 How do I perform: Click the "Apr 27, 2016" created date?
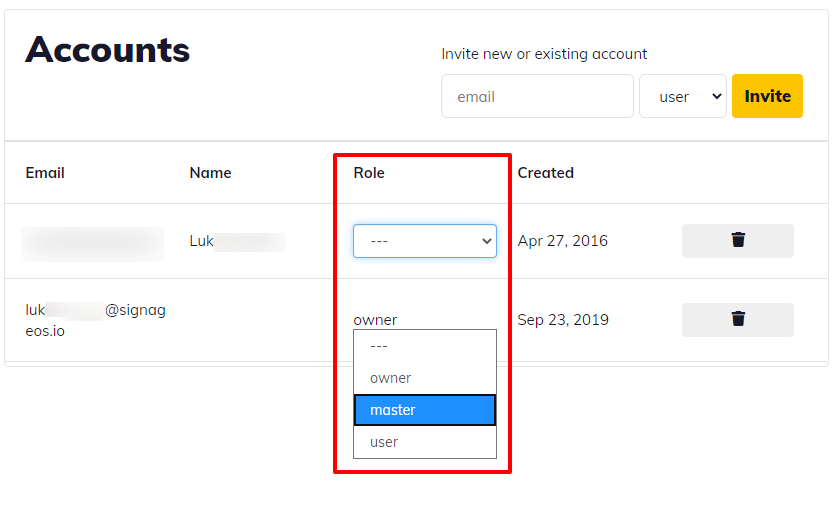click(x=562, y=241)
